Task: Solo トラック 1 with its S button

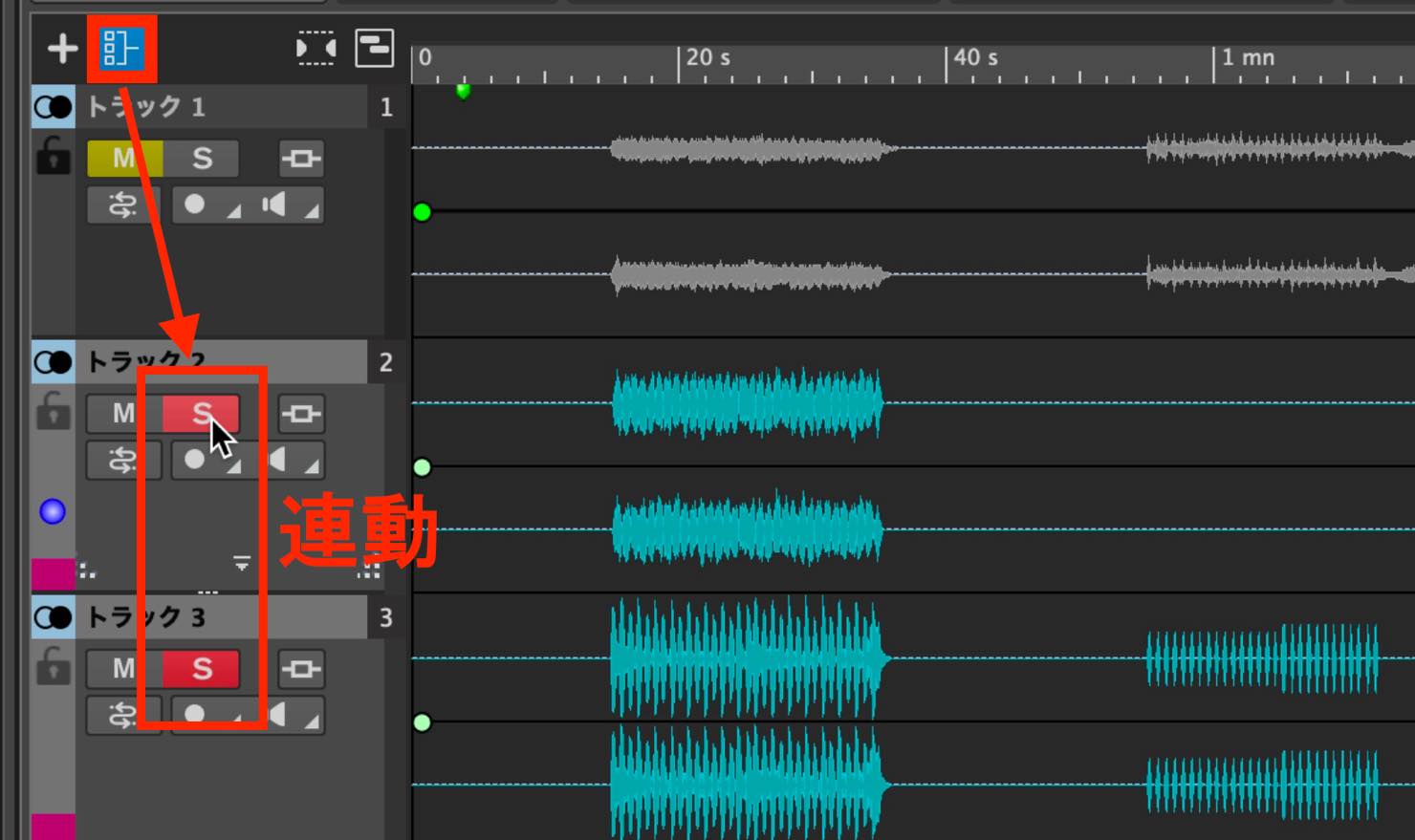Action: 202,159
